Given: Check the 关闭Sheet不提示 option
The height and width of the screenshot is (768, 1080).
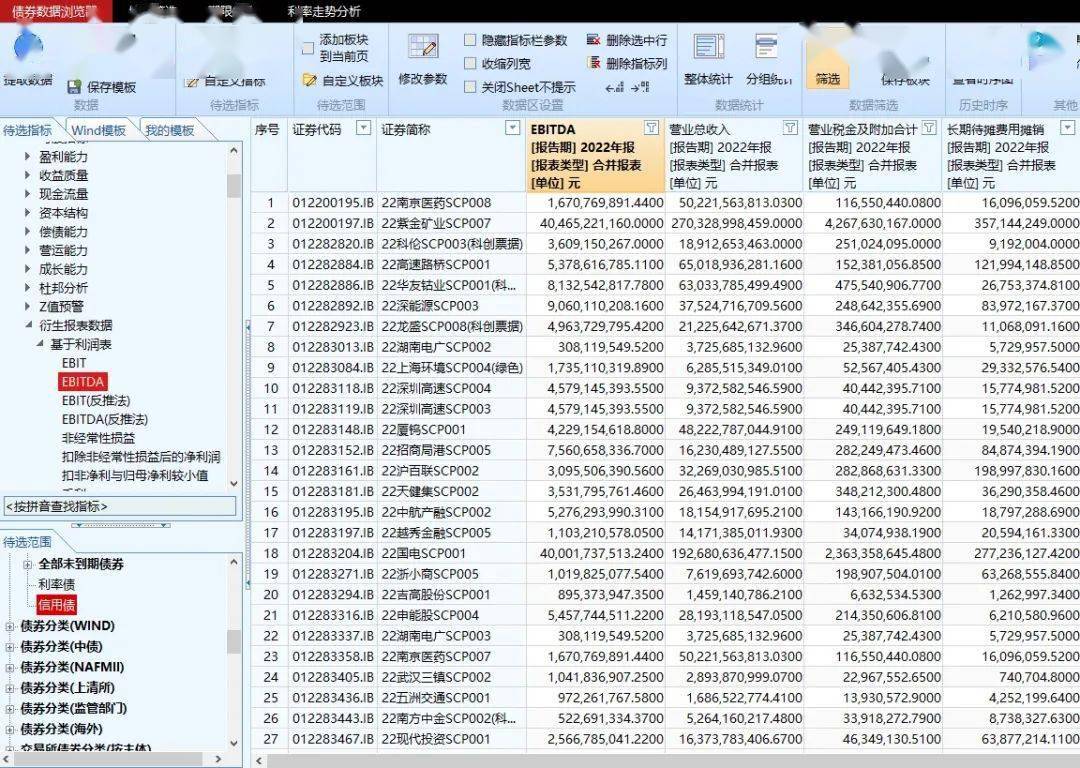Looking at the screenshot, I should (468, 85).
